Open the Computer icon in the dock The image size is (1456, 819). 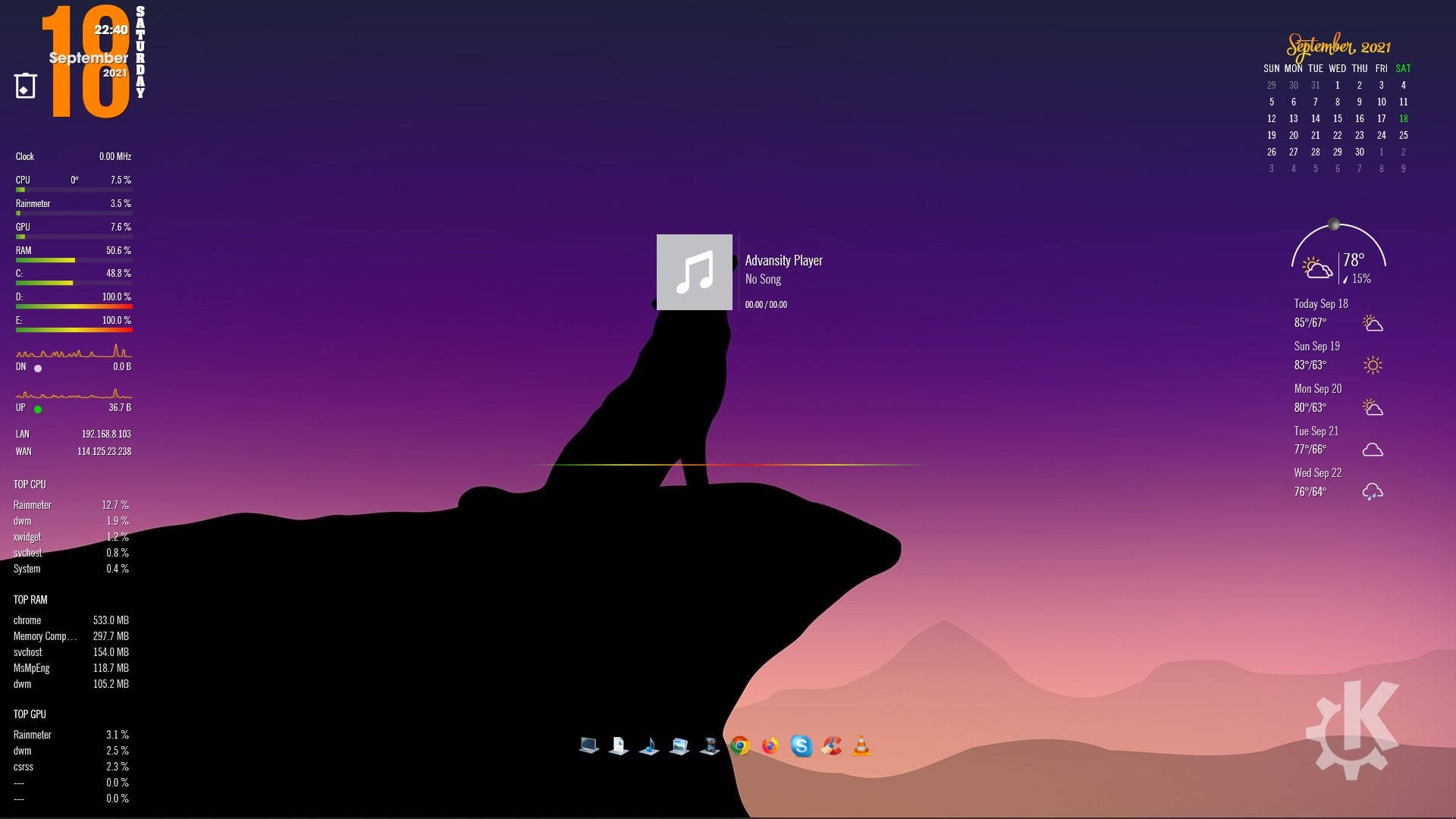click(588, 745)
